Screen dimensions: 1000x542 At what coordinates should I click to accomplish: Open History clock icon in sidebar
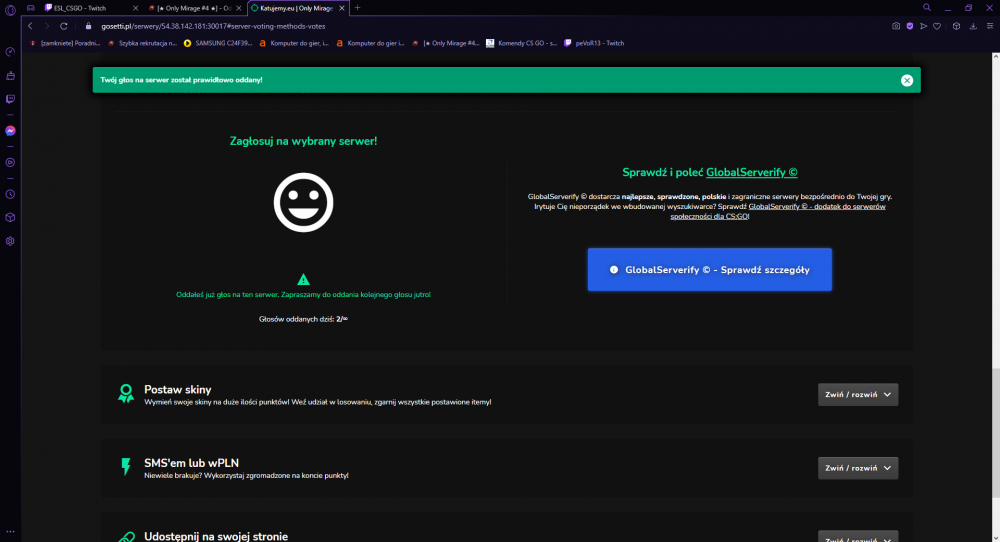(10, 194)
